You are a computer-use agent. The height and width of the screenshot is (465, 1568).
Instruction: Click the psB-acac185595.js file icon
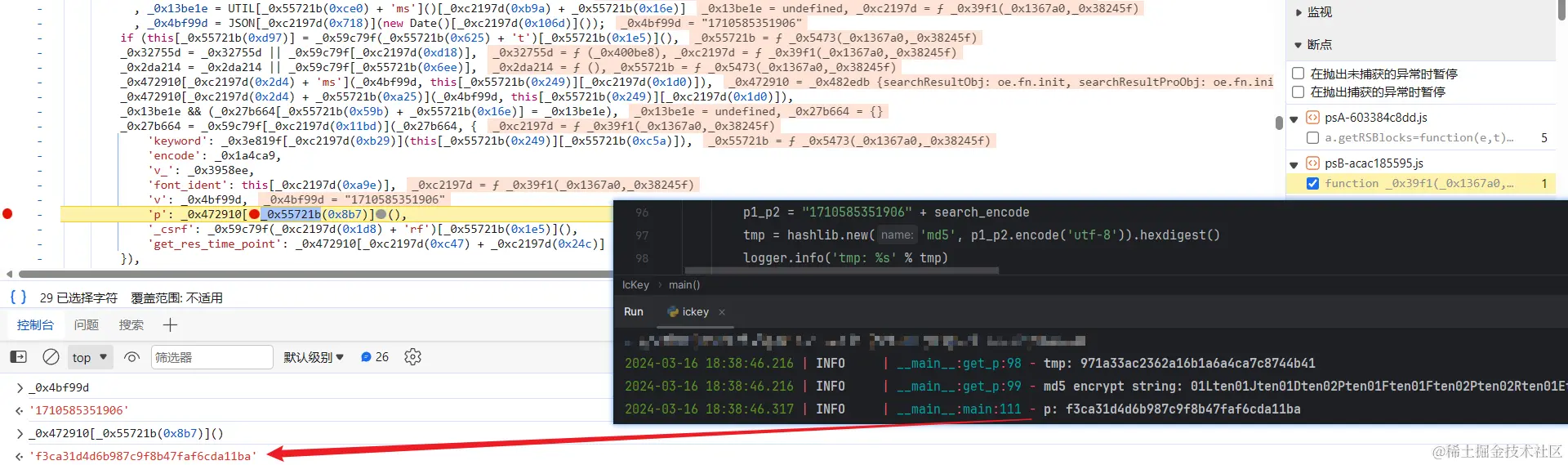1312,163
